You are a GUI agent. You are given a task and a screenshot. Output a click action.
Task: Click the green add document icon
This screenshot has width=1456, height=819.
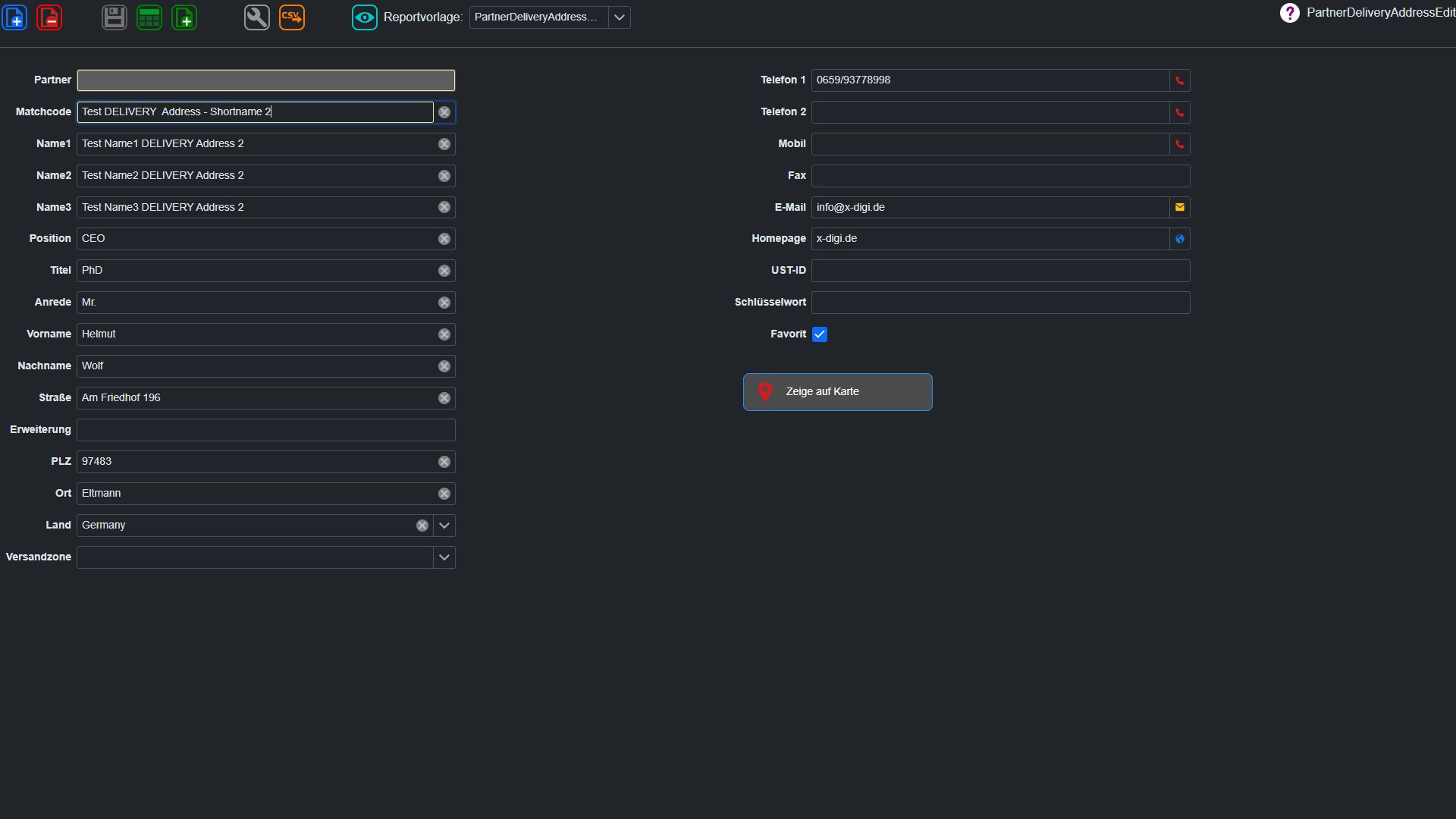(x=184, y=17)
